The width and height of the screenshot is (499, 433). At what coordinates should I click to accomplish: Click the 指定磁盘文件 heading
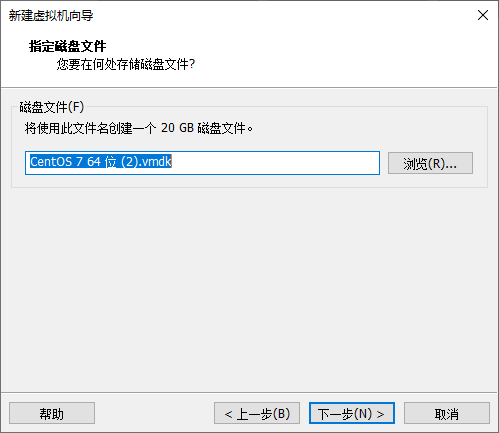pos(68,46)
